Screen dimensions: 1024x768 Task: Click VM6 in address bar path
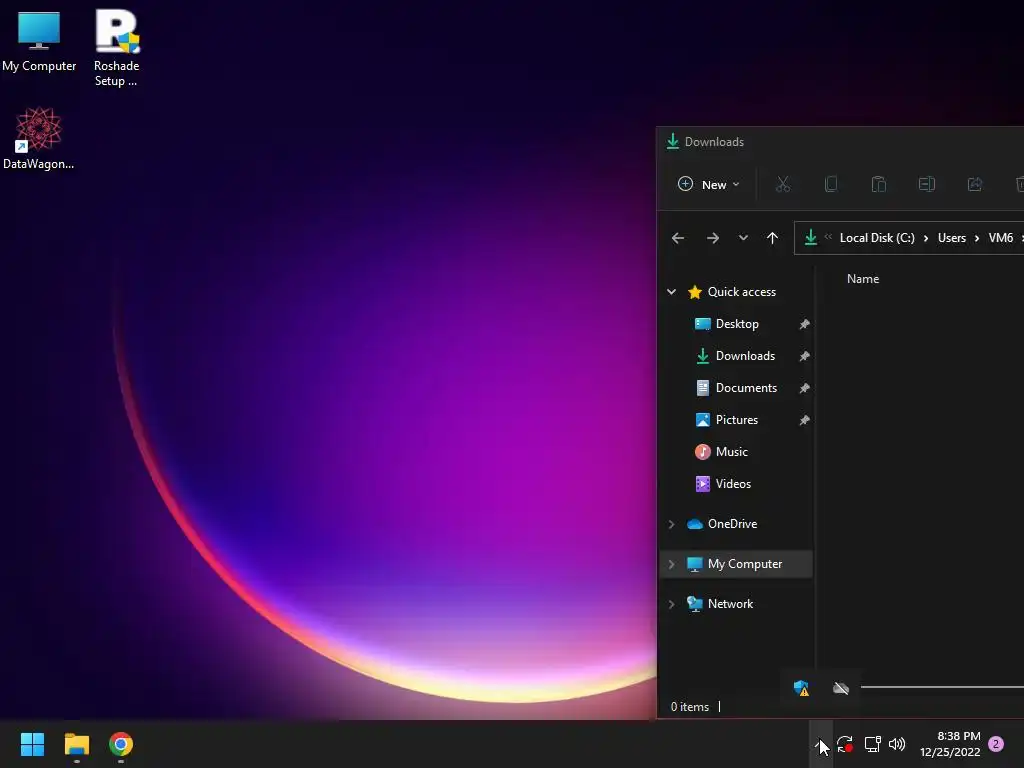click(1000, 238)
